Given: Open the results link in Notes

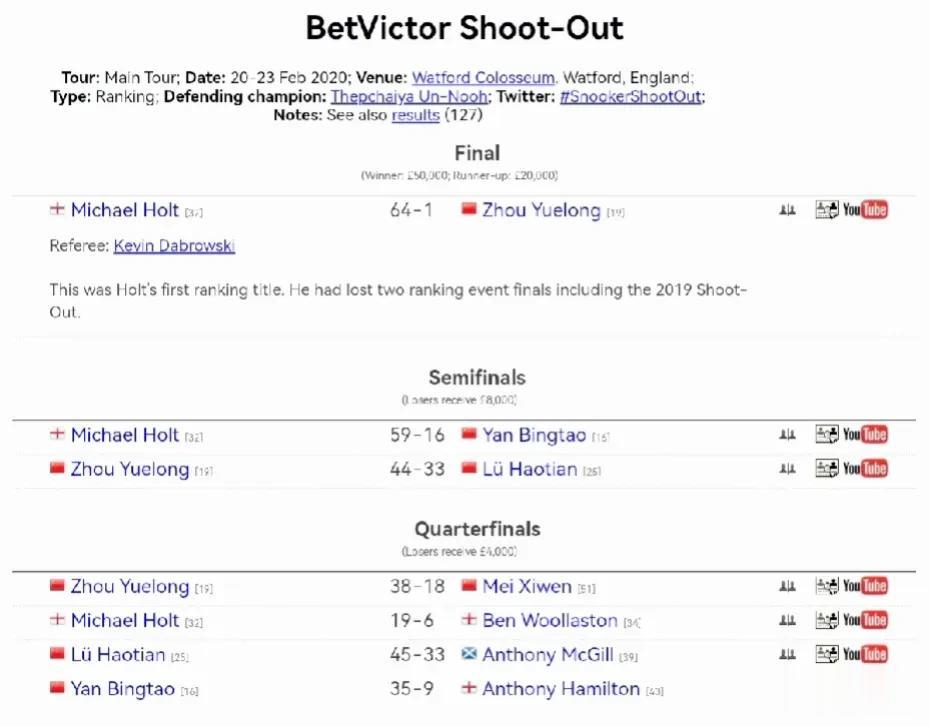Looking at the screenshot, I should coord(416,114).
